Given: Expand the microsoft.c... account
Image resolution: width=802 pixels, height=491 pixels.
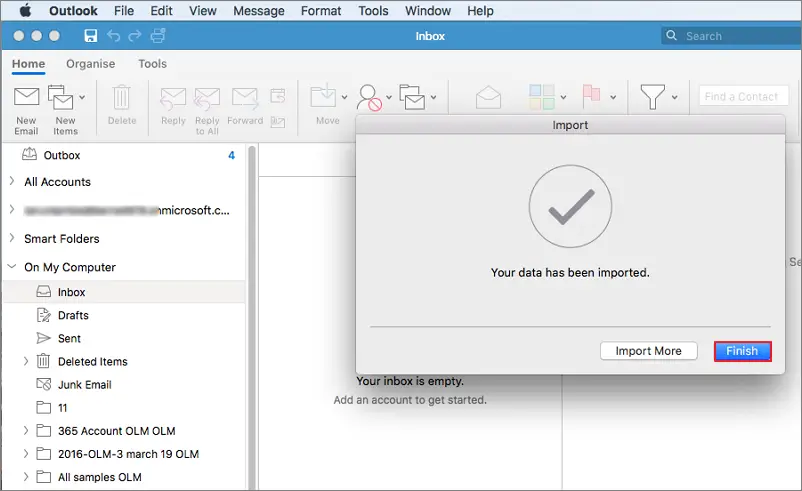Looking at the screenshot, I should click(12, 210).
